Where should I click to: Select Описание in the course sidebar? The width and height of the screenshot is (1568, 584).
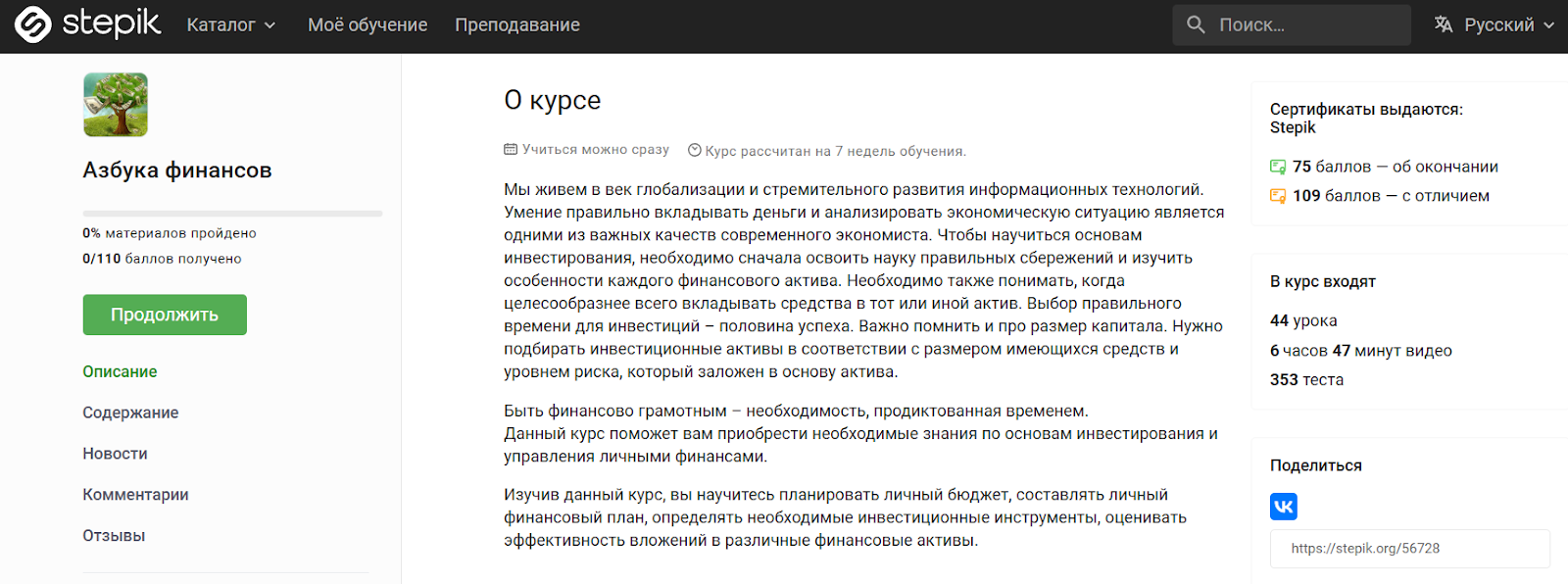coord(120,371)
